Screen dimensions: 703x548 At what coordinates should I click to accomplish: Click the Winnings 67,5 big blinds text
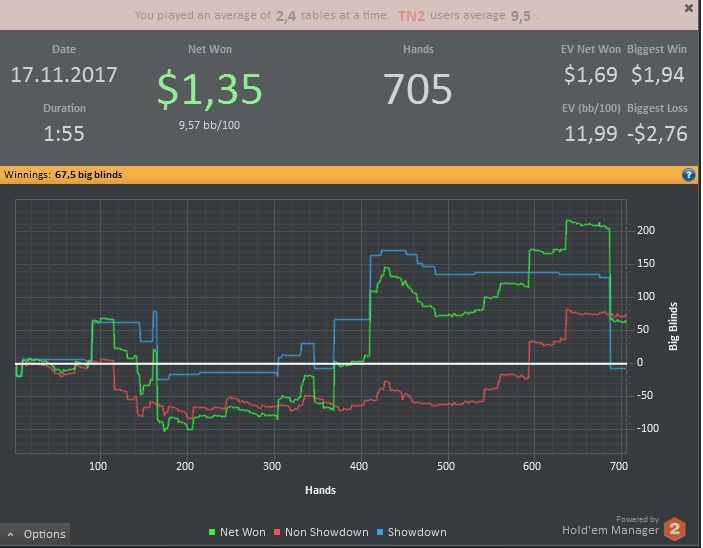click(x=63, y=175)
